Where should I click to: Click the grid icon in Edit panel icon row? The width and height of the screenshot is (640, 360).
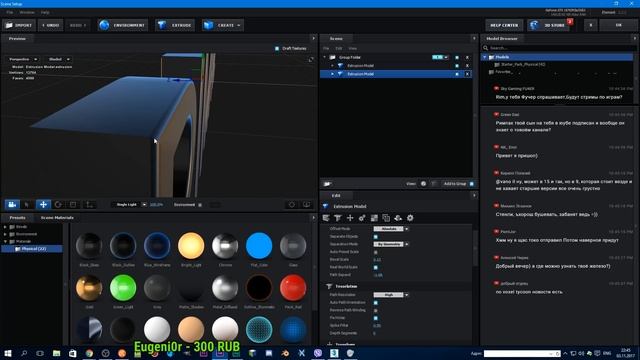374,218
